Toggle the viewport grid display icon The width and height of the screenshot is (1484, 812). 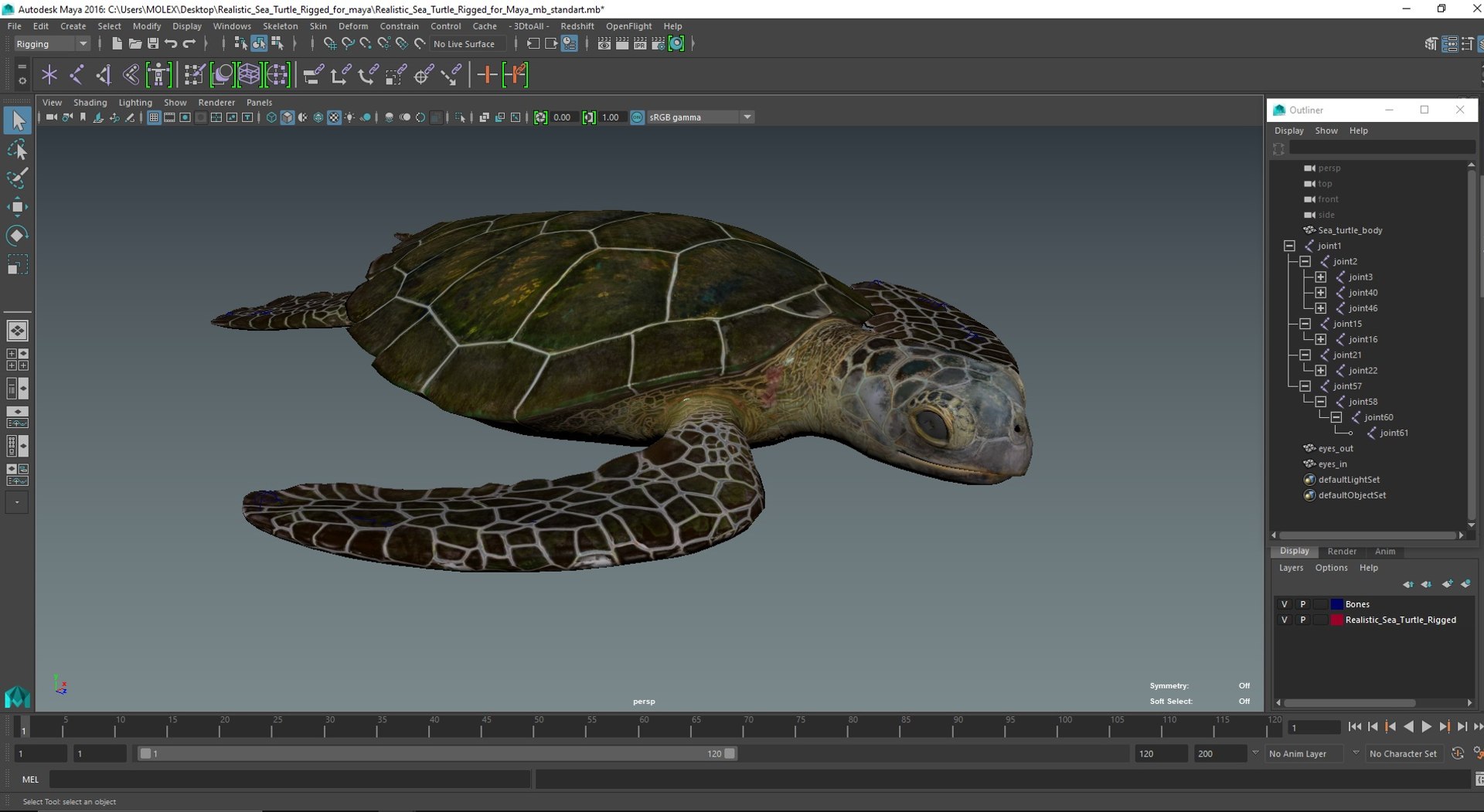(x=154, y=117)
